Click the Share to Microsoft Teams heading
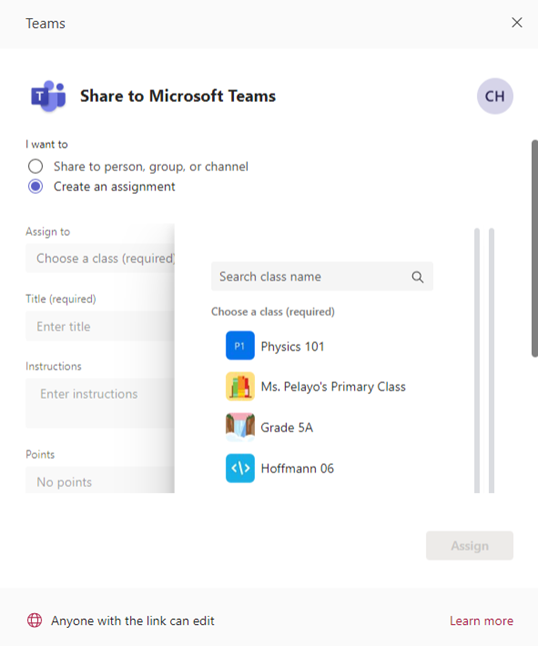Viewport: 538px width, 646px height. pyautogui.click(x=178, y=96)
